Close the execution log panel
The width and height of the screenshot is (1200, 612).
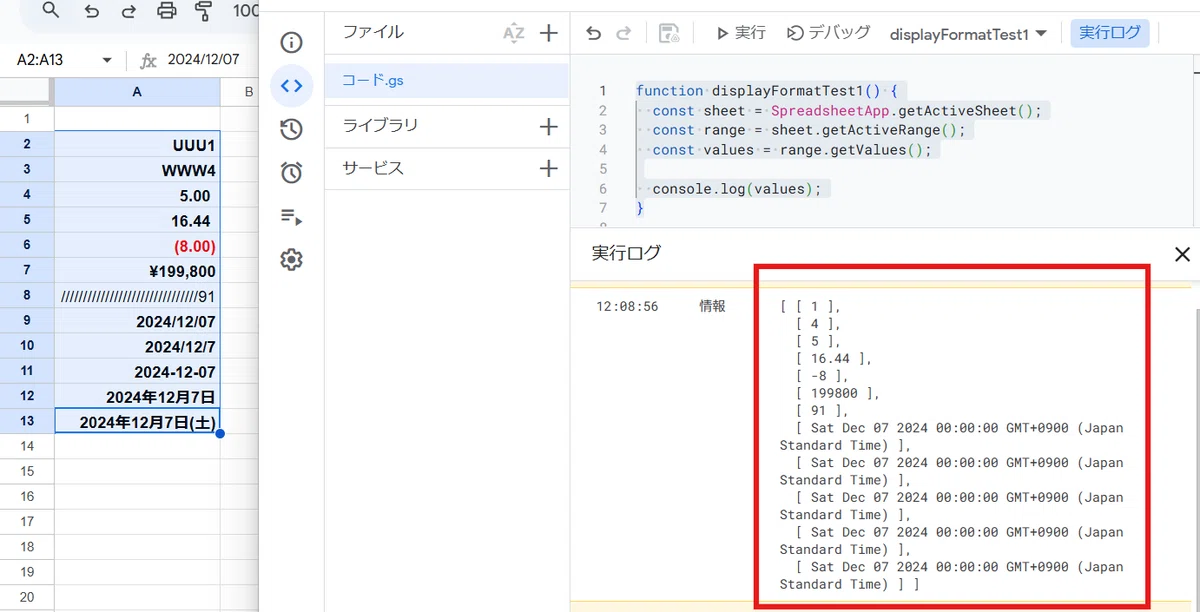1182,254
